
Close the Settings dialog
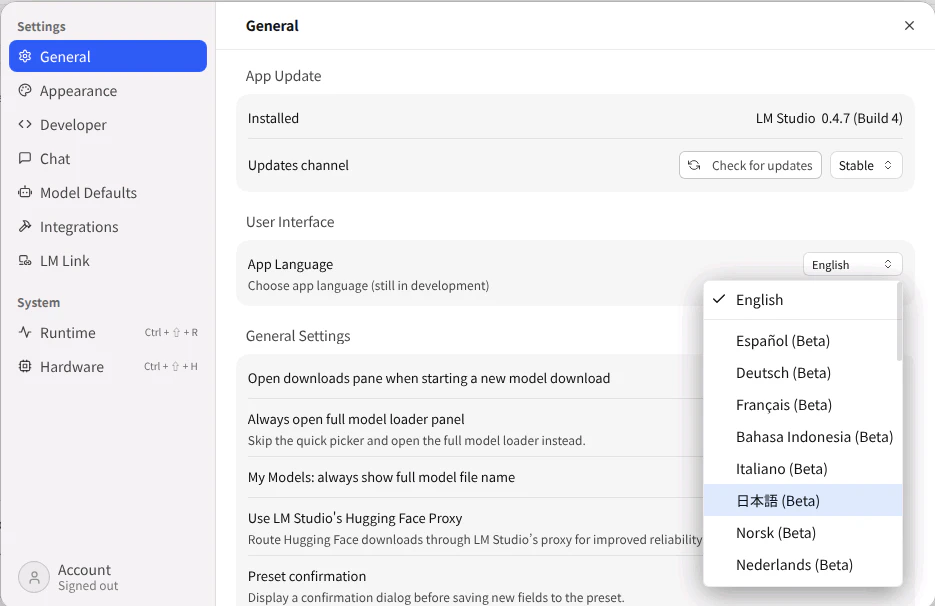click(909, 26)
